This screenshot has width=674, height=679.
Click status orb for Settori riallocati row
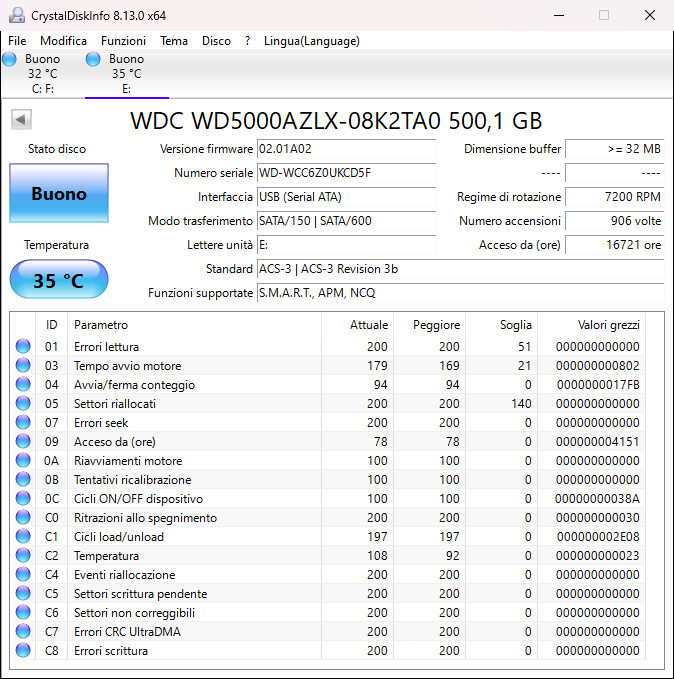coord(23,404)
